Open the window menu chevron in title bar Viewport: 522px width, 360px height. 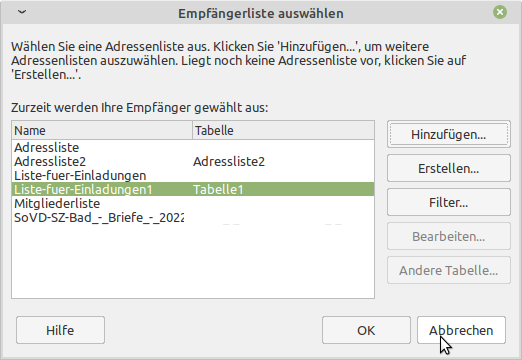[22, 12]
